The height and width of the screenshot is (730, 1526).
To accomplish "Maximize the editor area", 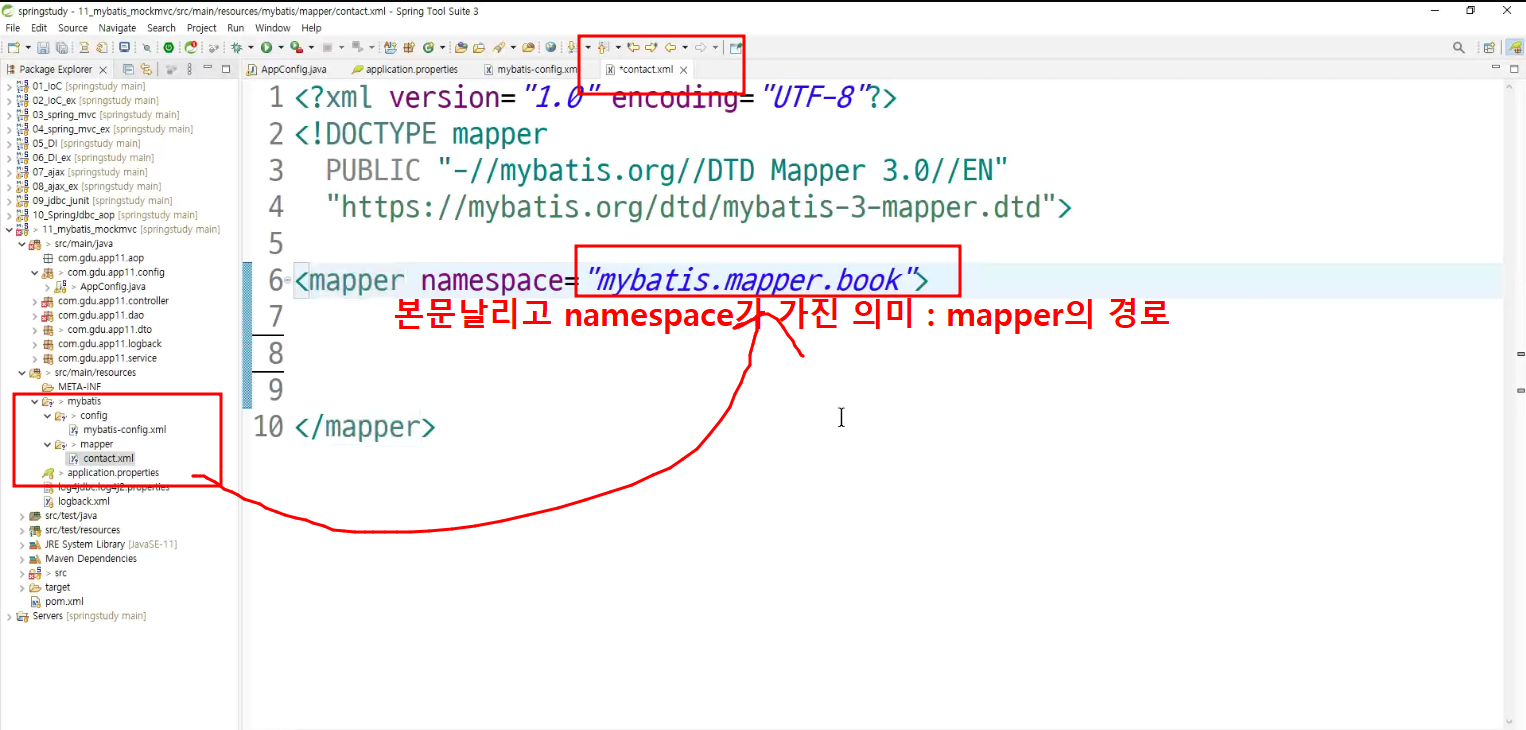I will (x=1515, y=68).
